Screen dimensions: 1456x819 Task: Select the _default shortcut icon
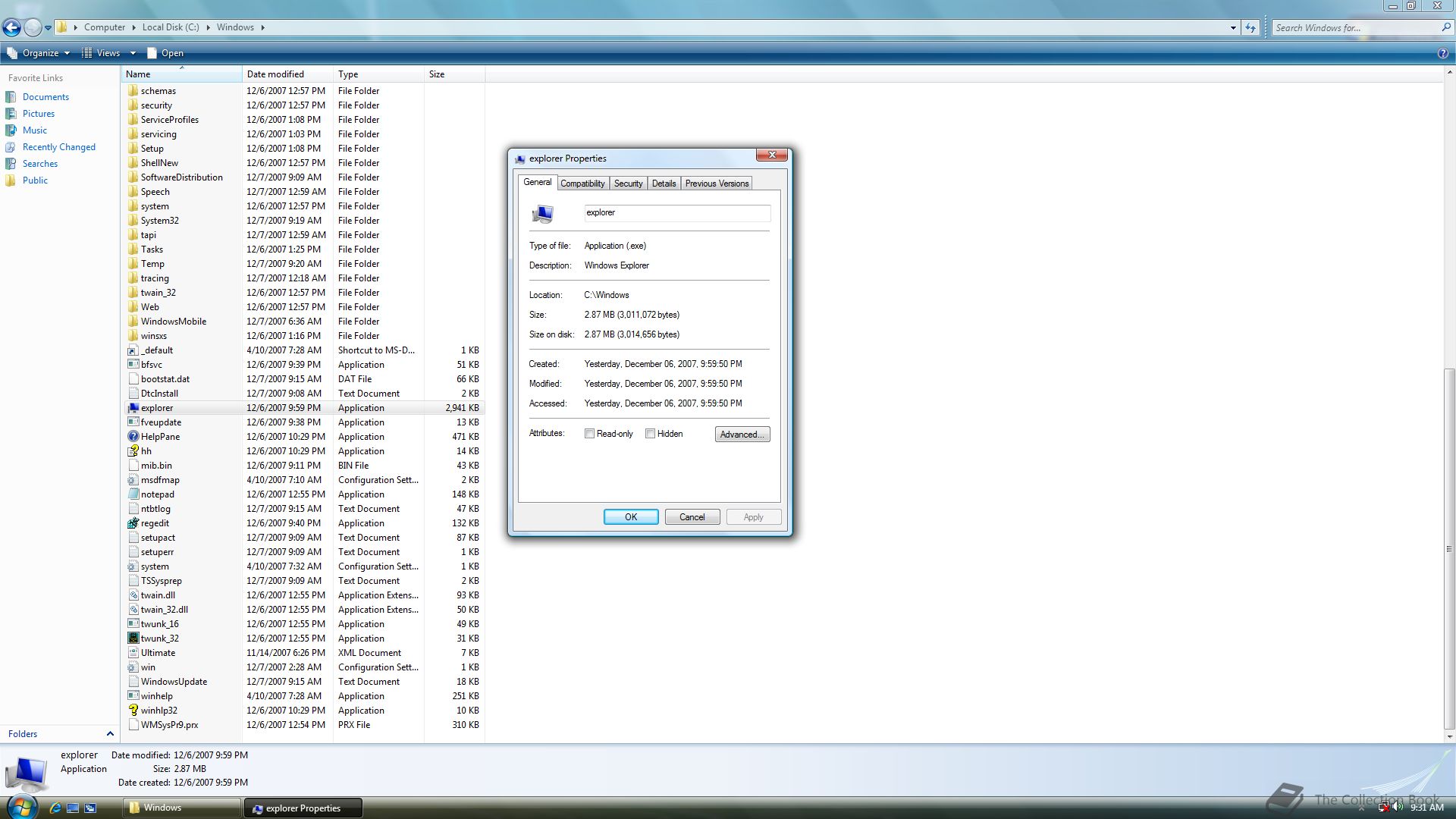point(133,350)
